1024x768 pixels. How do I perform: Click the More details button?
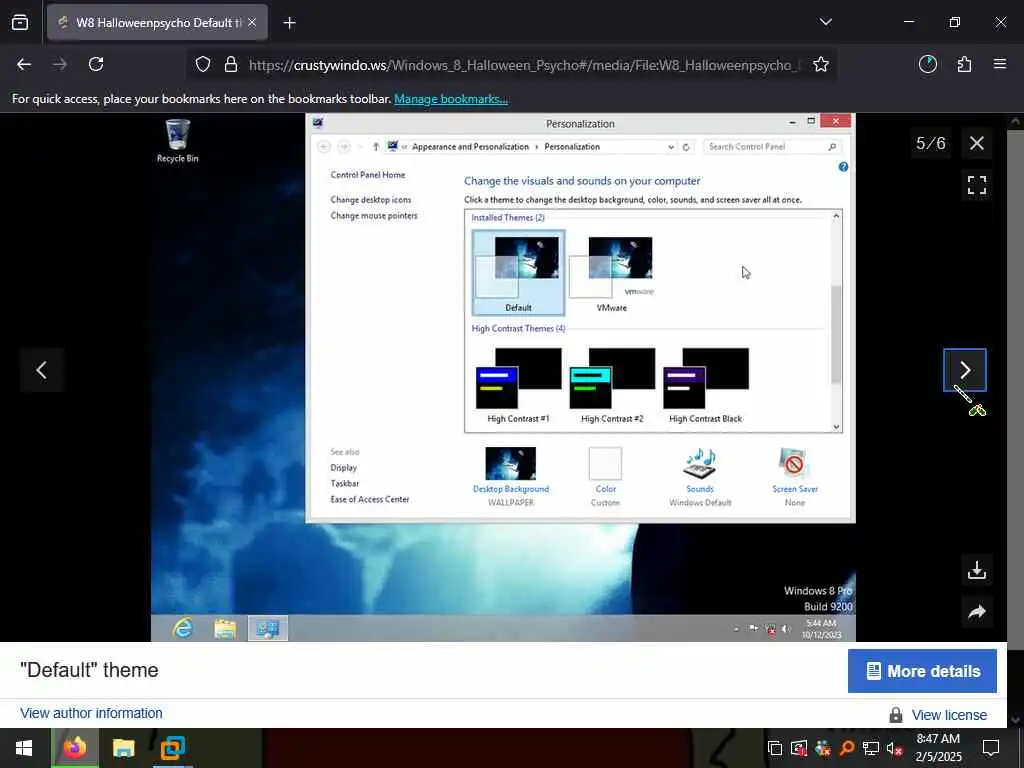click(x=922, y=671)
